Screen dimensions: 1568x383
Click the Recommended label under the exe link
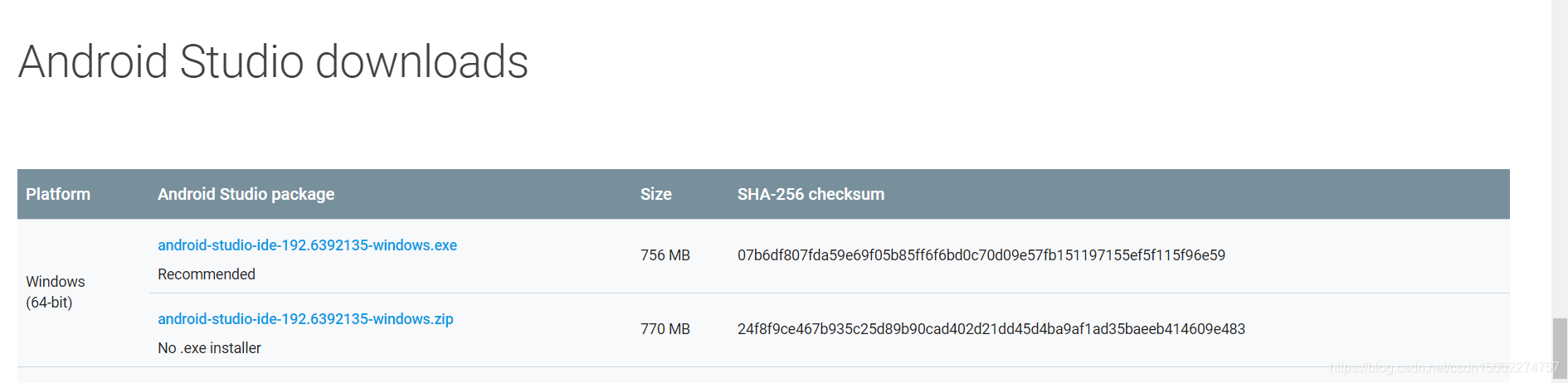[207, 274]
